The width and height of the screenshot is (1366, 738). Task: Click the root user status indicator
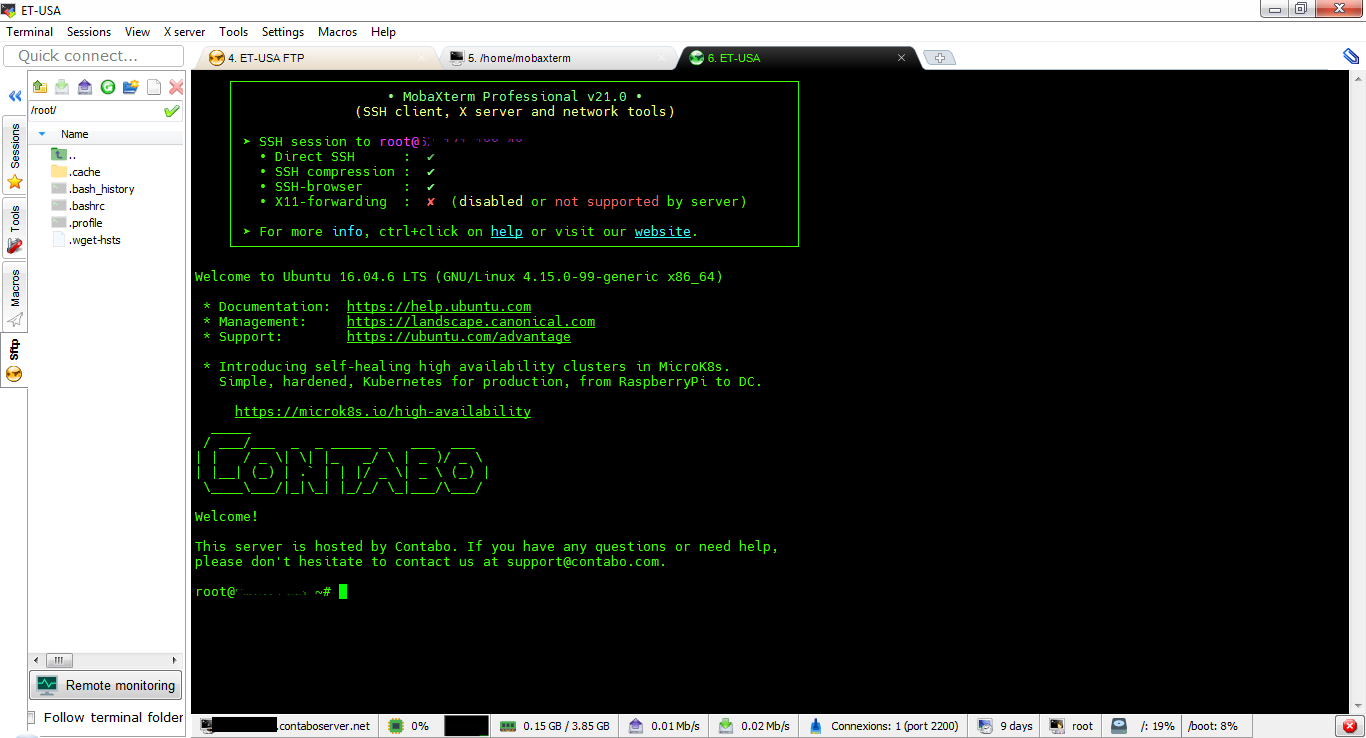click(1072, 726)
